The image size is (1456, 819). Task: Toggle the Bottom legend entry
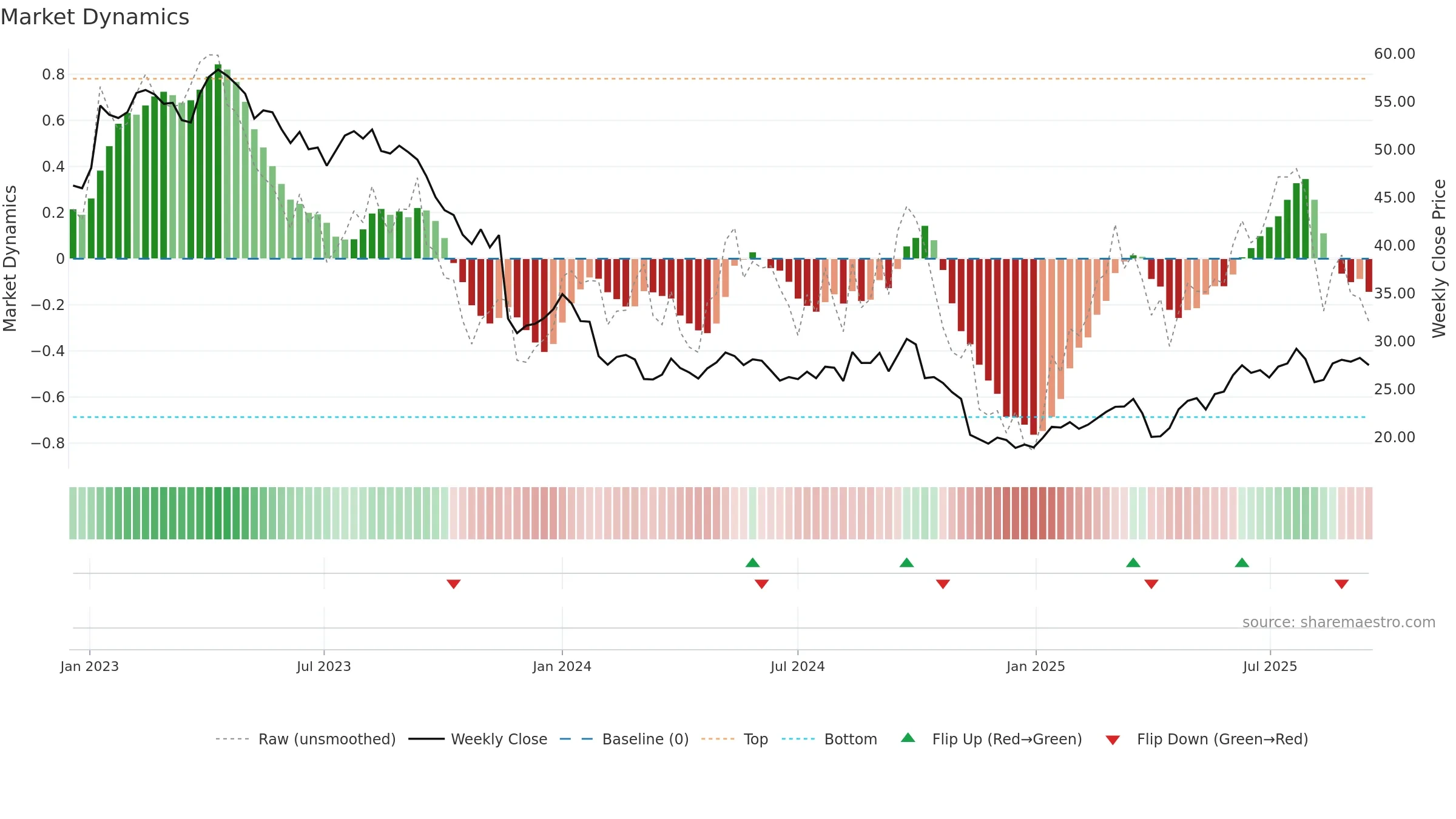(x=829, y=739)
